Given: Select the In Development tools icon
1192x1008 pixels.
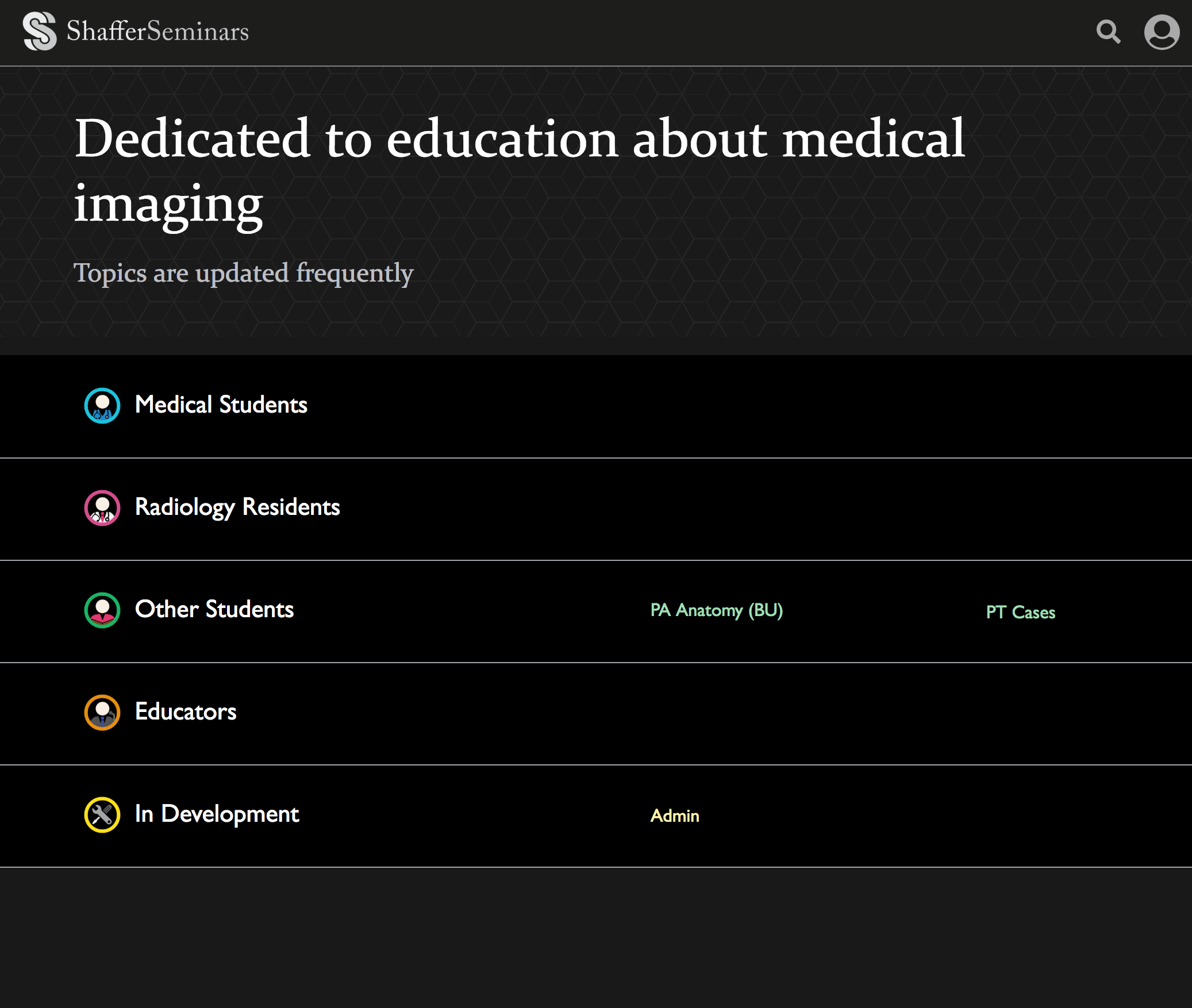Looking at the screenshot, I should point(102,815).
